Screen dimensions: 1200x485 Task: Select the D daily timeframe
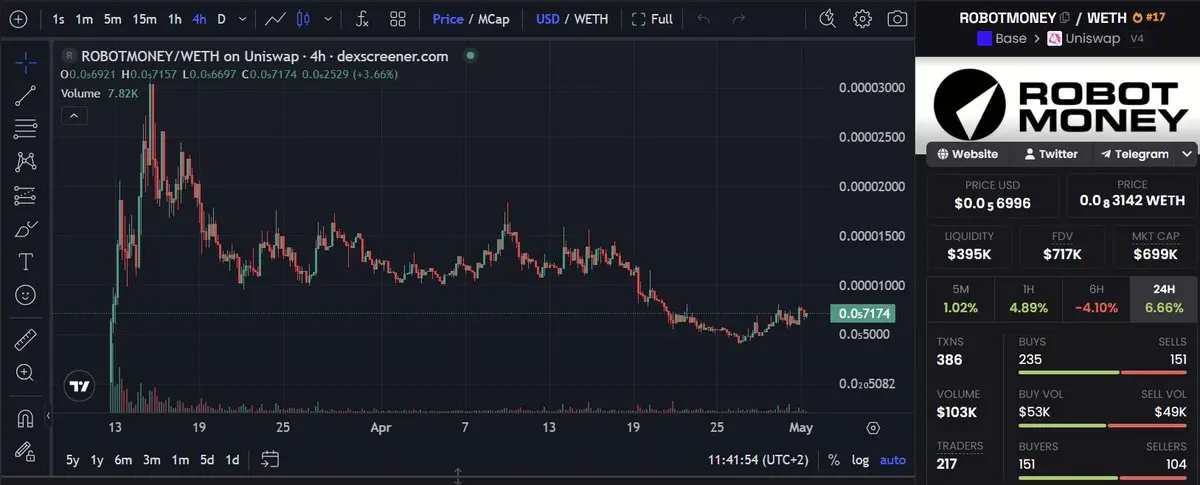coord(221,18)
